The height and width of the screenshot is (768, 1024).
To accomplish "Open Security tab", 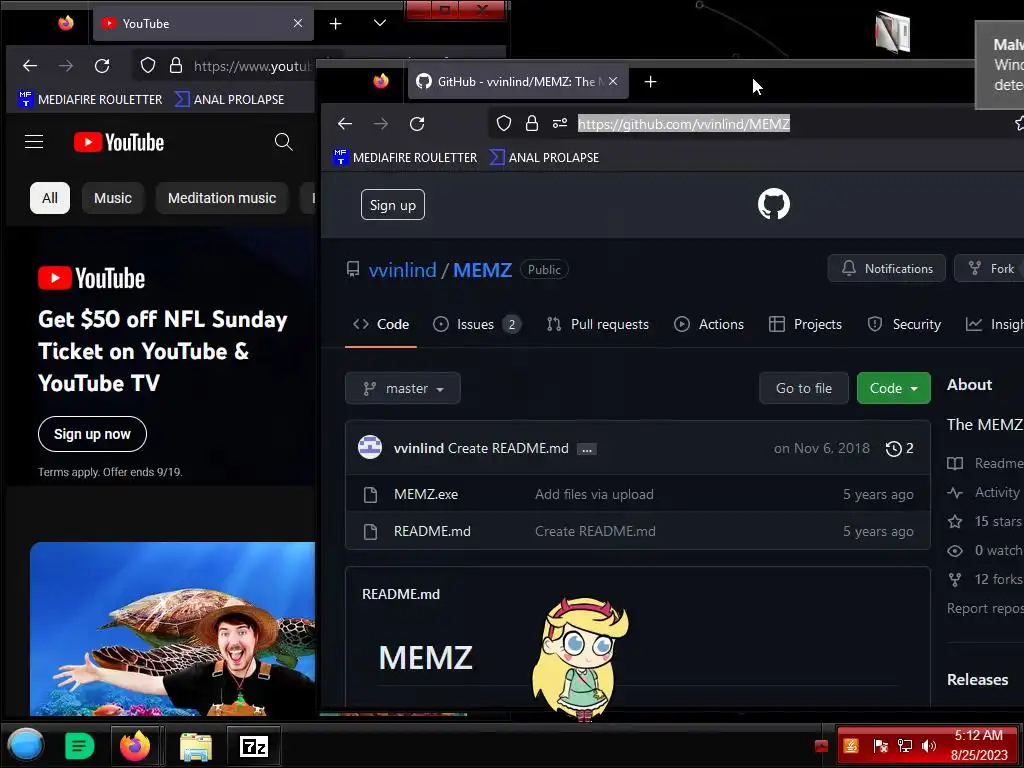I will point(904,325).
